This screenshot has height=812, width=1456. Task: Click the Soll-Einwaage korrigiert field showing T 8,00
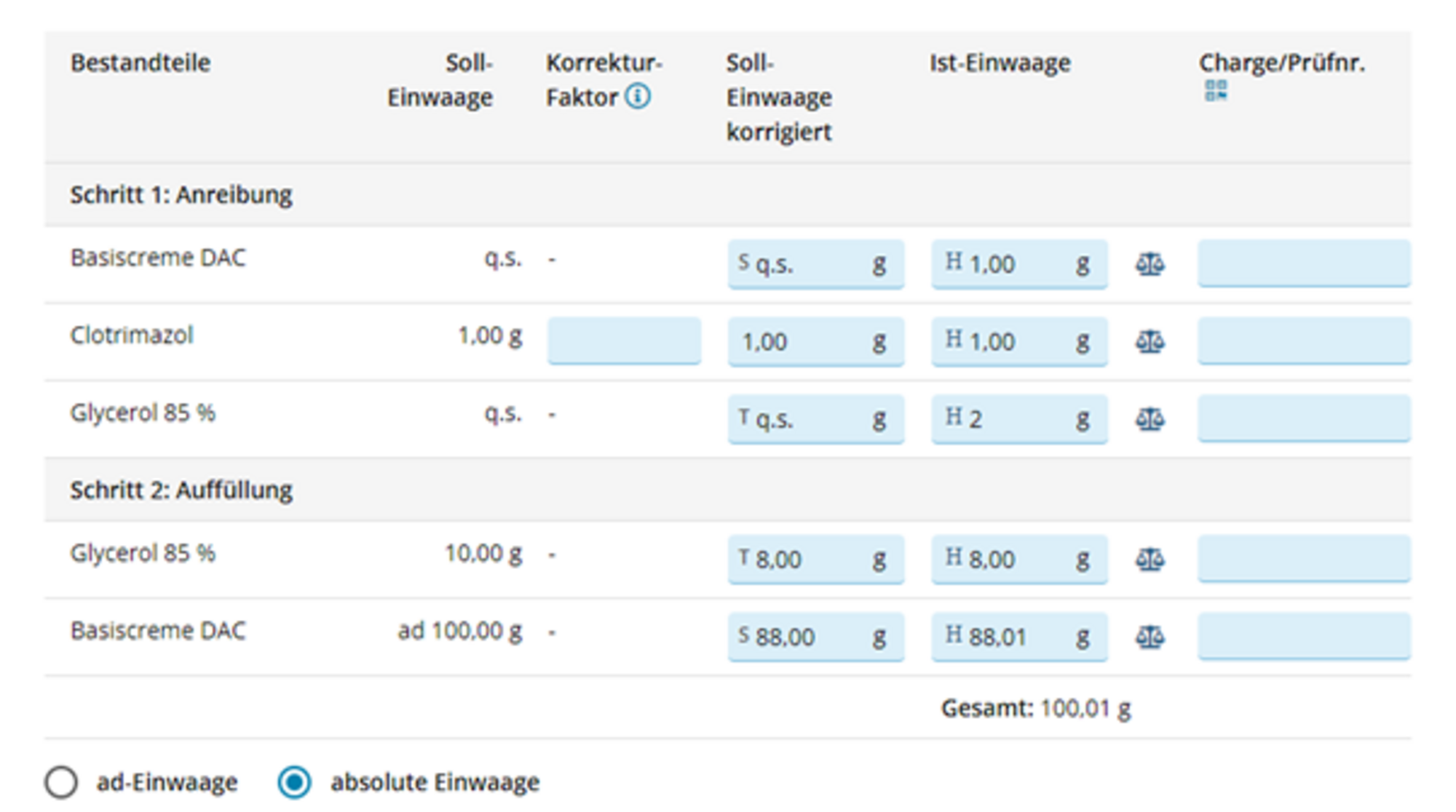coord(815,559)
